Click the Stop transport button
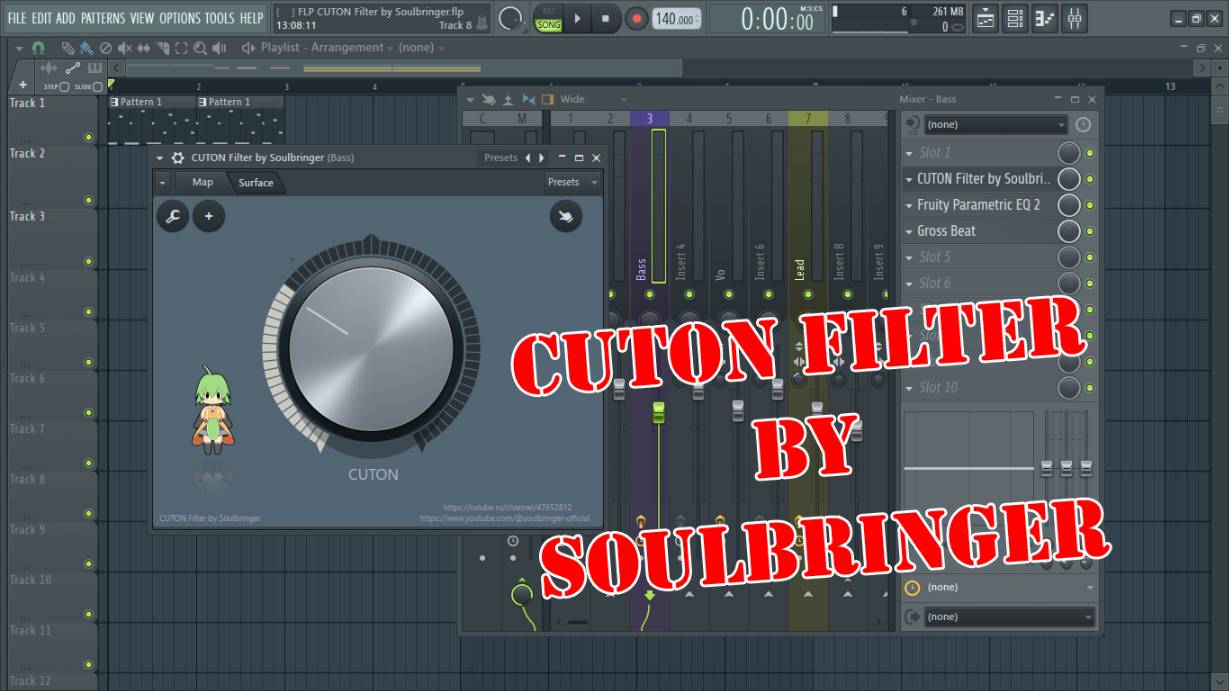This screenshot has width=1229, height=691. coord(606,18)
